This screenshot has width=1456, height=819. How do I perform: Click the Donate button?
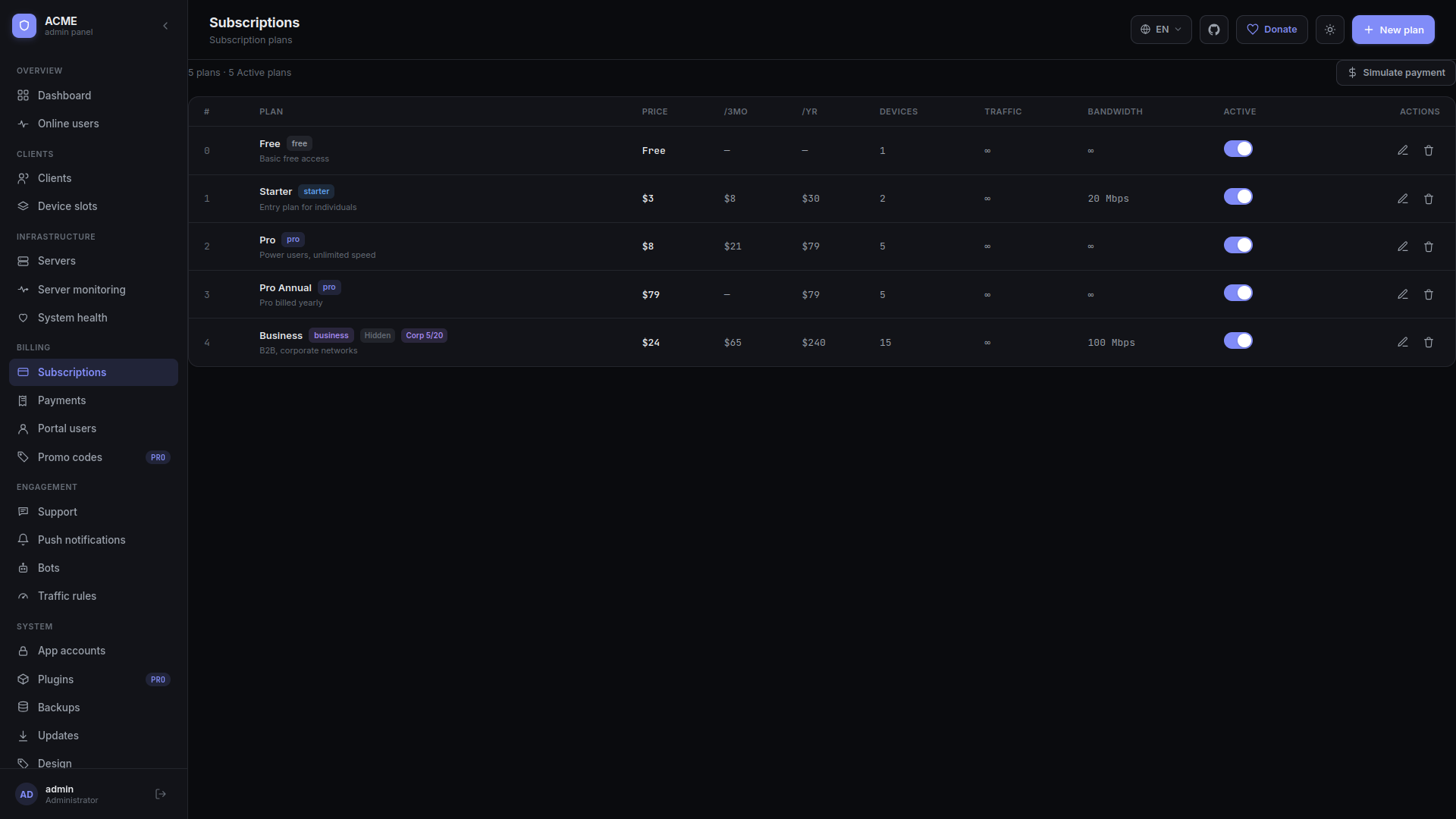coord(1272,30)
